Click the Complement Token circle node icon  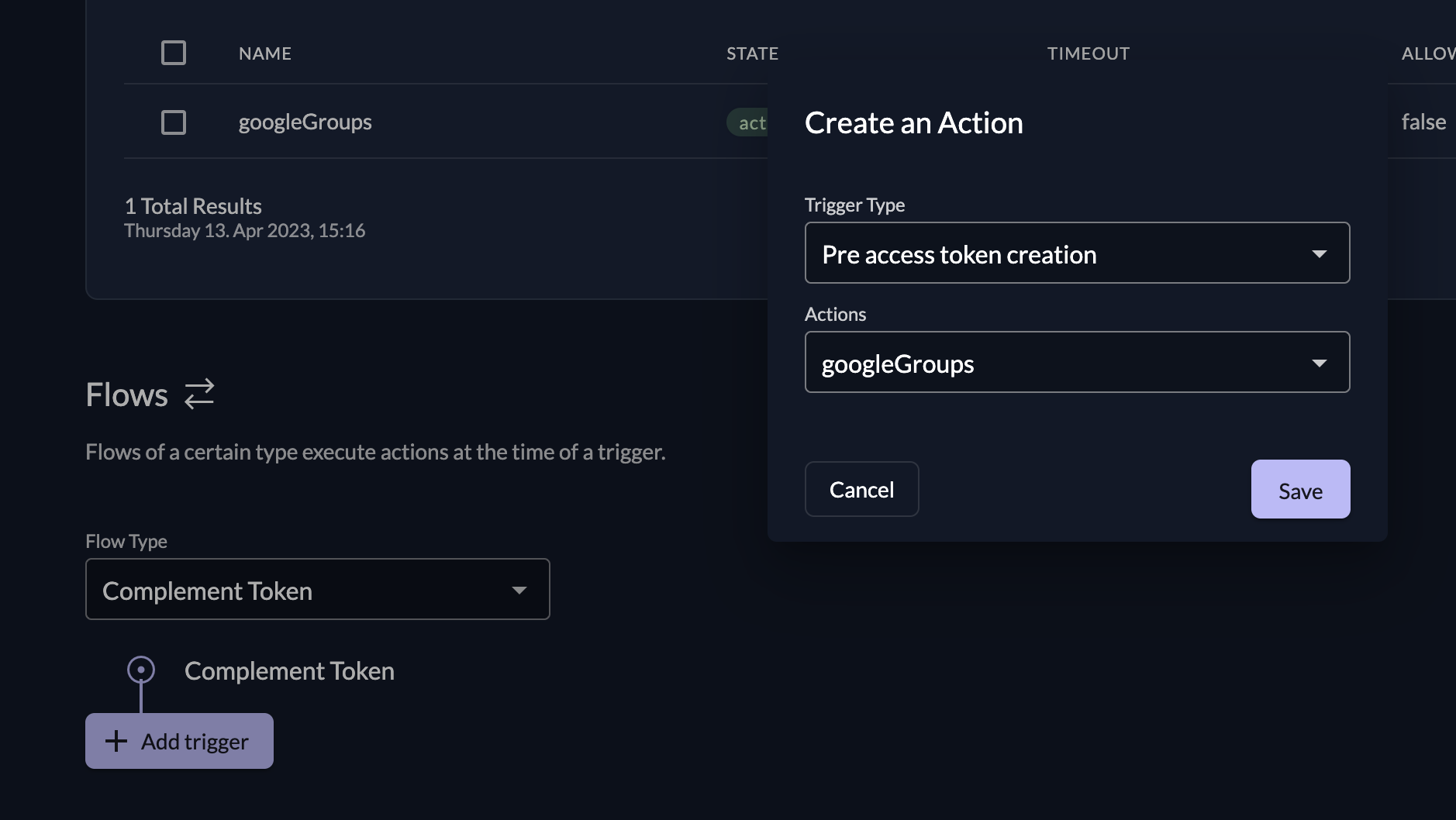pyautogui.click(x=141, y=670)
